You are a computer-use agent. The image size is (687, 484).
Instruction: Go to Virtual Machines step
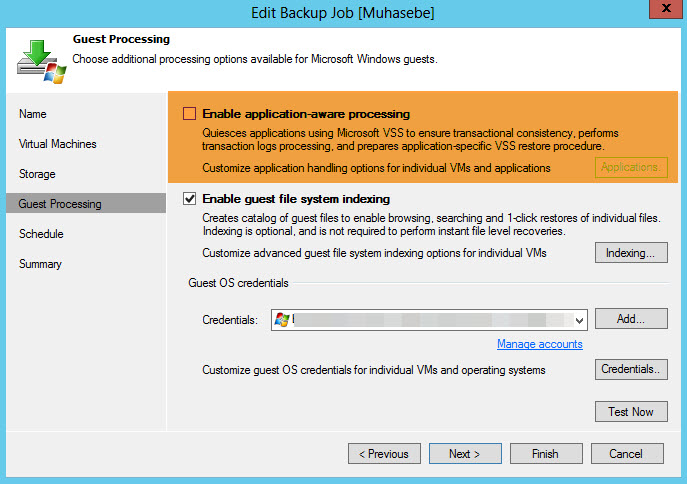[x=58, y=144]
